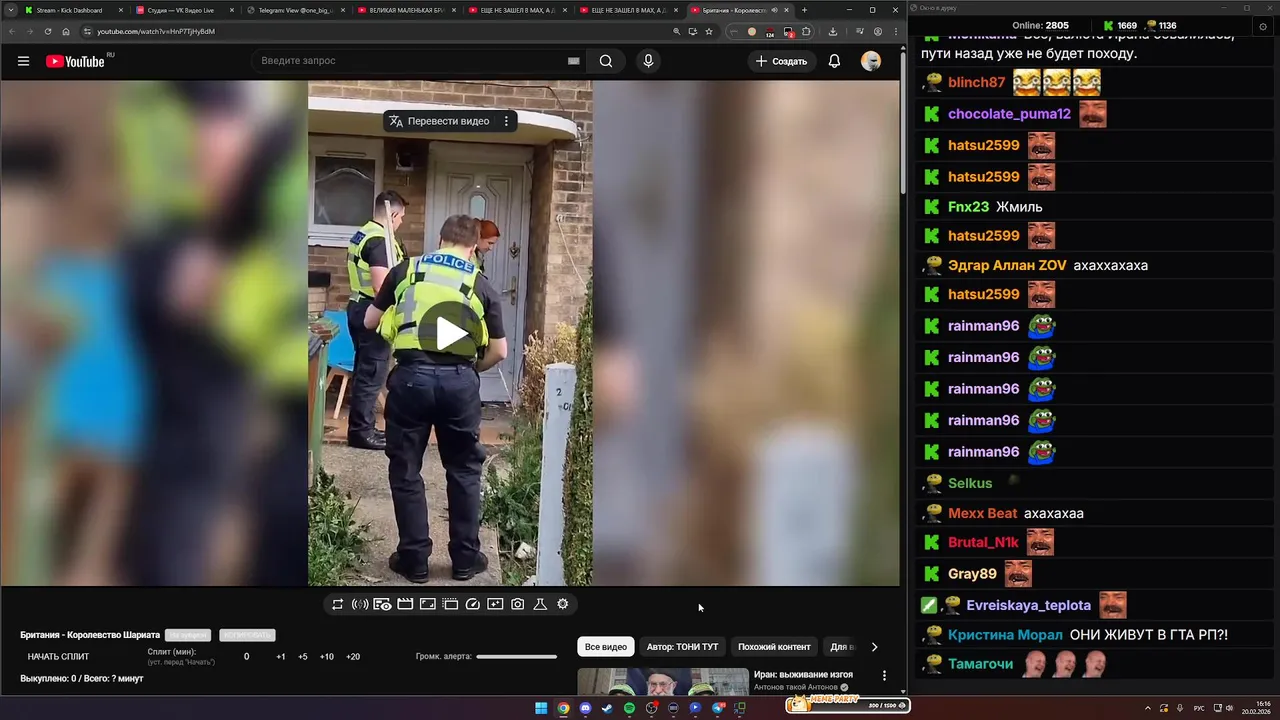Click chat username Эдгар Аллан ZOV
Viewport: 1280px width, 720px height.
1007,265
